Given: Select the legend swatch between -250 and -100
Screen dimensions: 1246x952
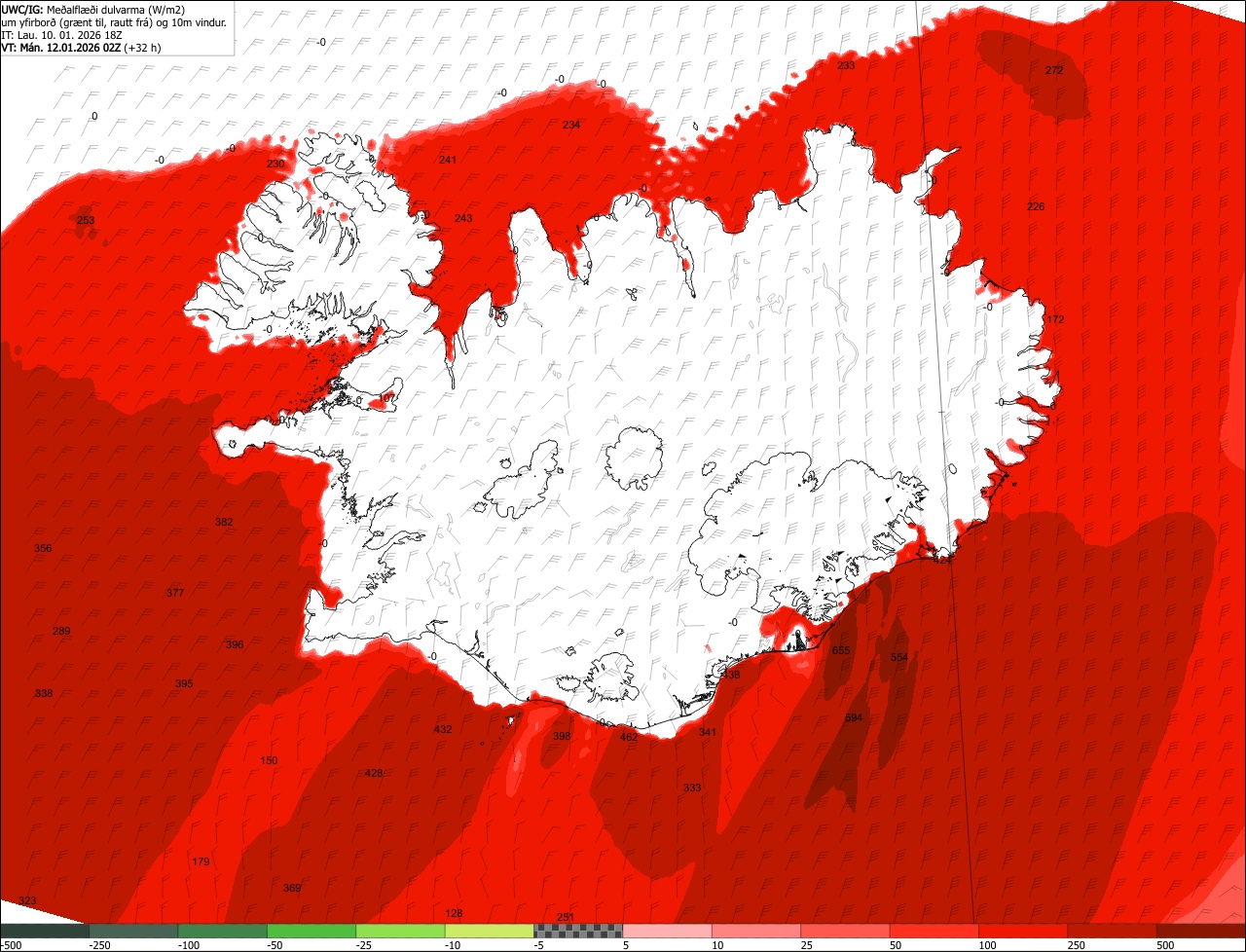Looking at the screenshot, I should pos(133,931).
